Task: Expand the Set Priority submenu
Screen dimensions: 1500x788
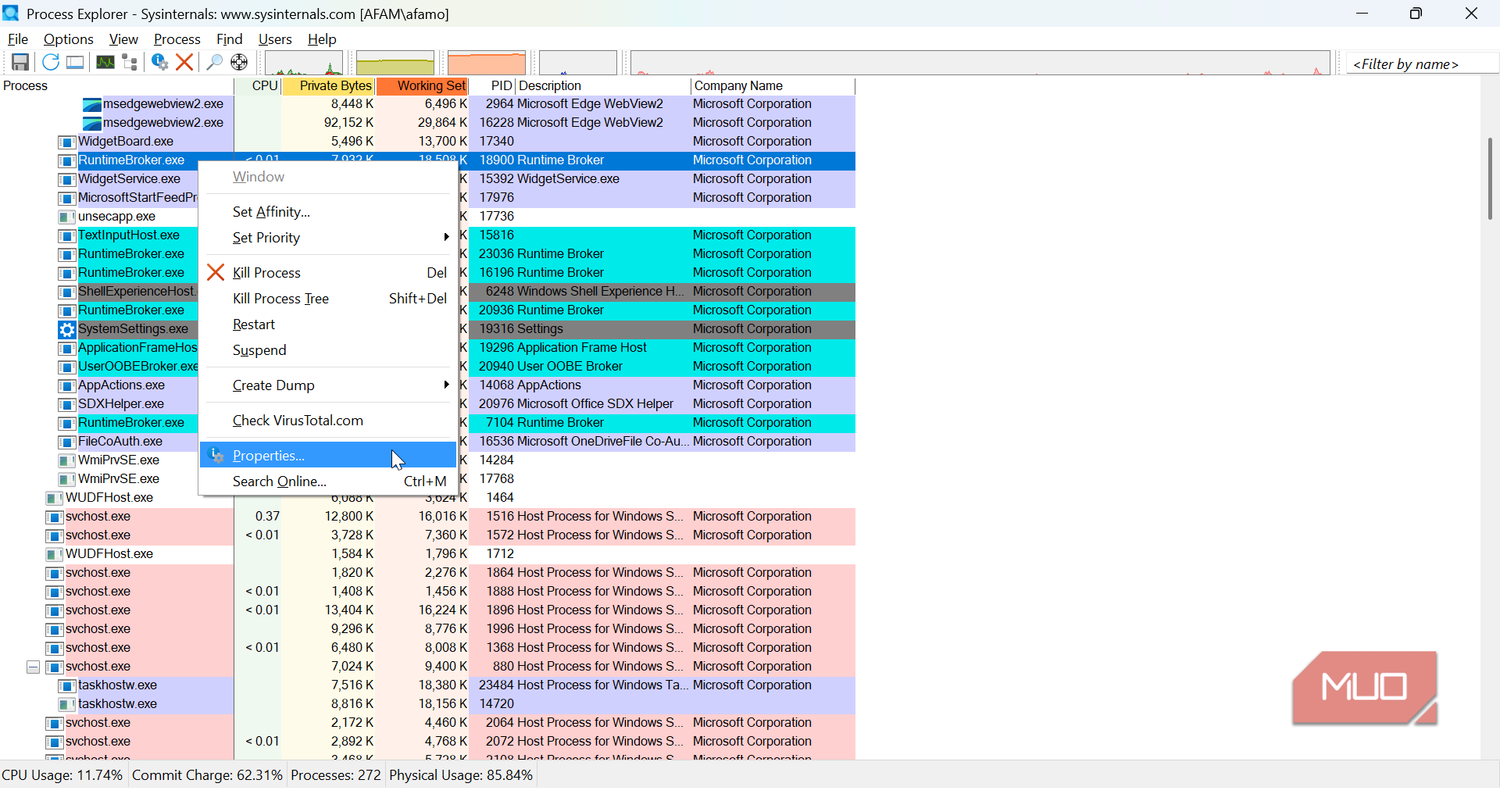Action: [328, 238]
